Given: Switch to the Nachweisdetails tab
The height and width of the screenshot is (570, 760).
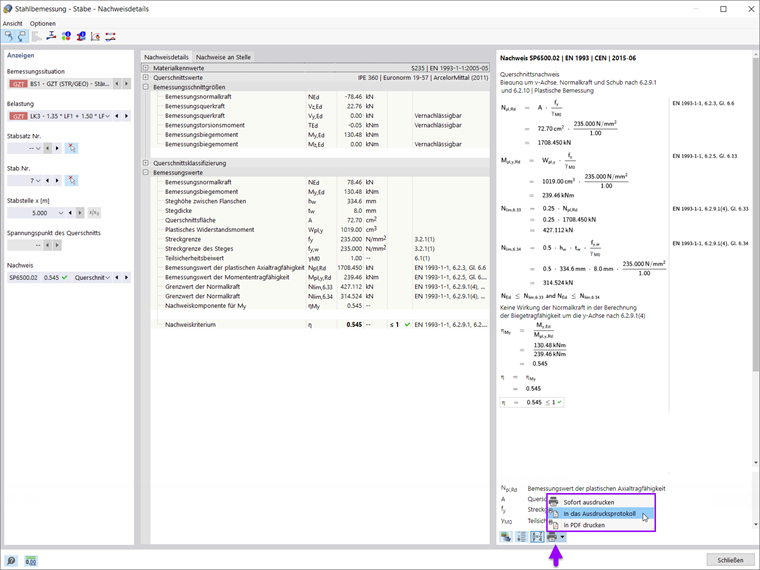Looking at the screenshot, I should click(166, 57).
